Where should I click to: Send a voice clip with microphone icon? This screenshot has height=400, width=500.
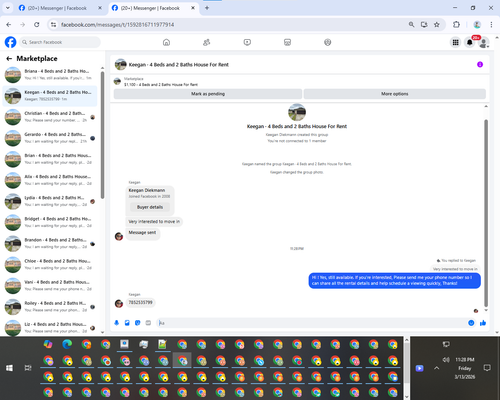[x=116, y=323]
